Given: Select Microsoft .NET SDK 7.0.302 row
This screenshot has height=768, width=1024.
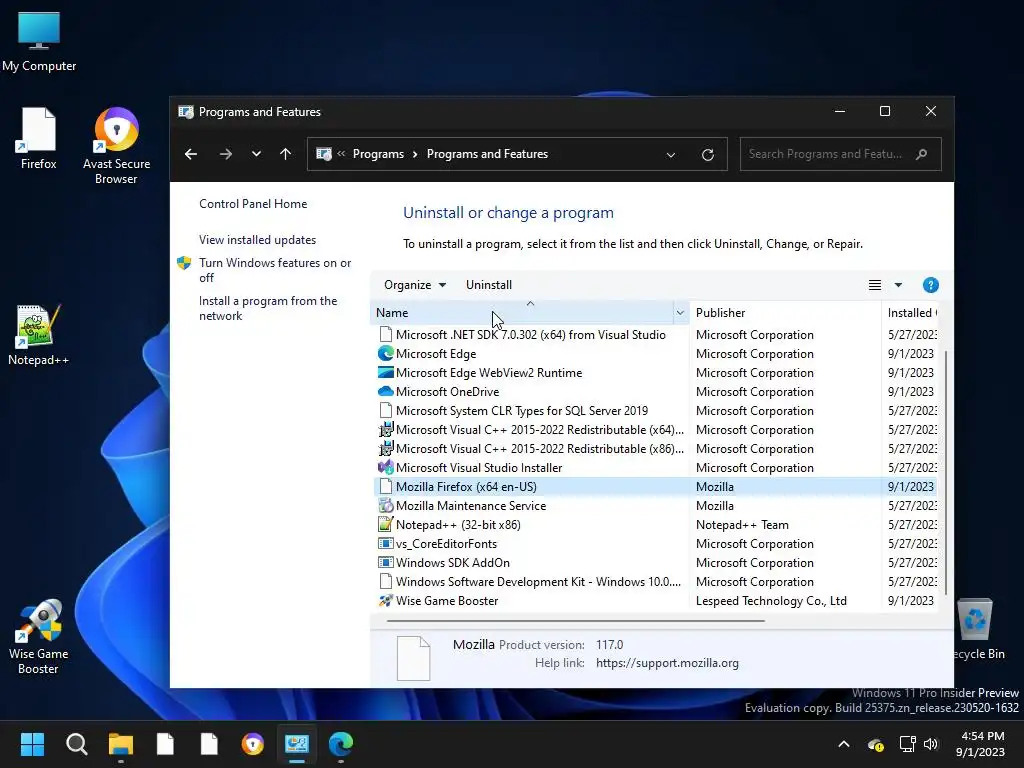Looking at the screenshot, I should (656, 334).
